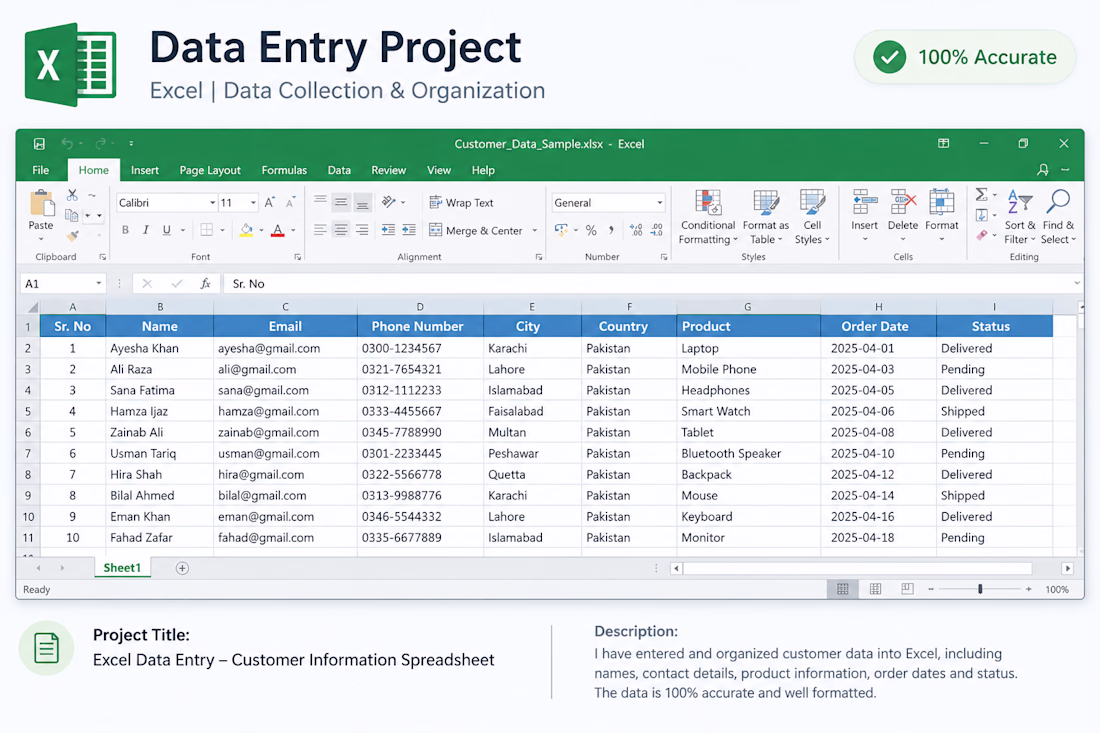Toggle Wrap Text
1100x733 pixels.
coord(461,203)
